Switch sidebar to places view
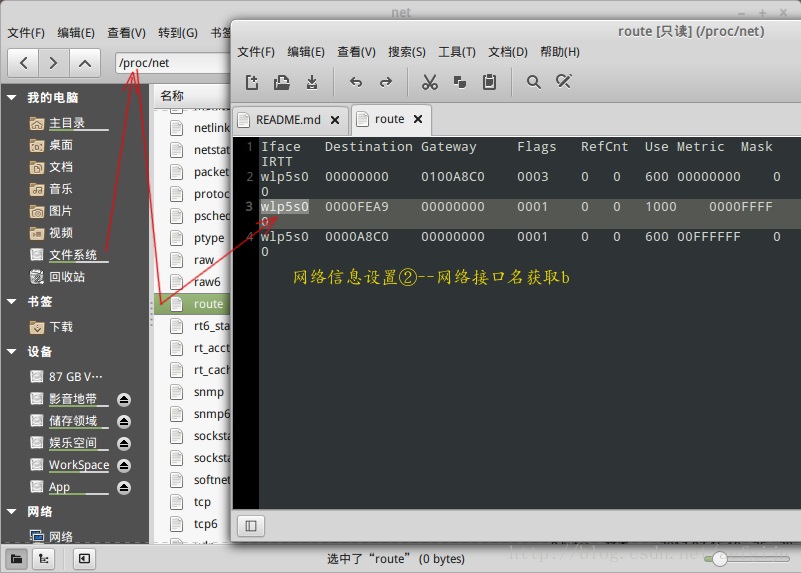 (17, 558)
